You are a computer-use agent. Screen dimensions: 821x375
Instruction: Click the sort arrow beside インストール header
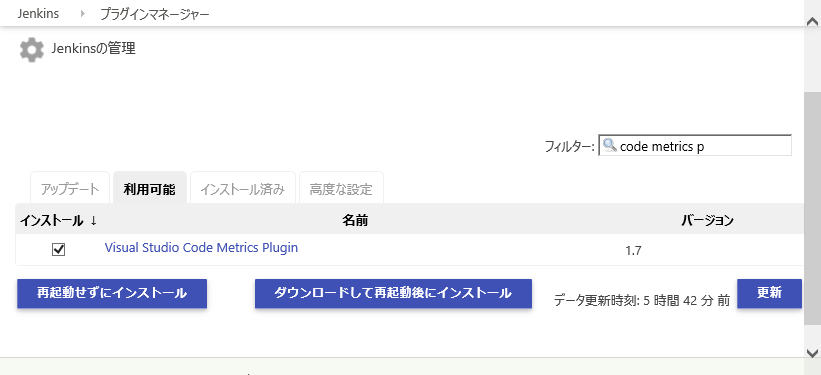click(x=93, y=220)
